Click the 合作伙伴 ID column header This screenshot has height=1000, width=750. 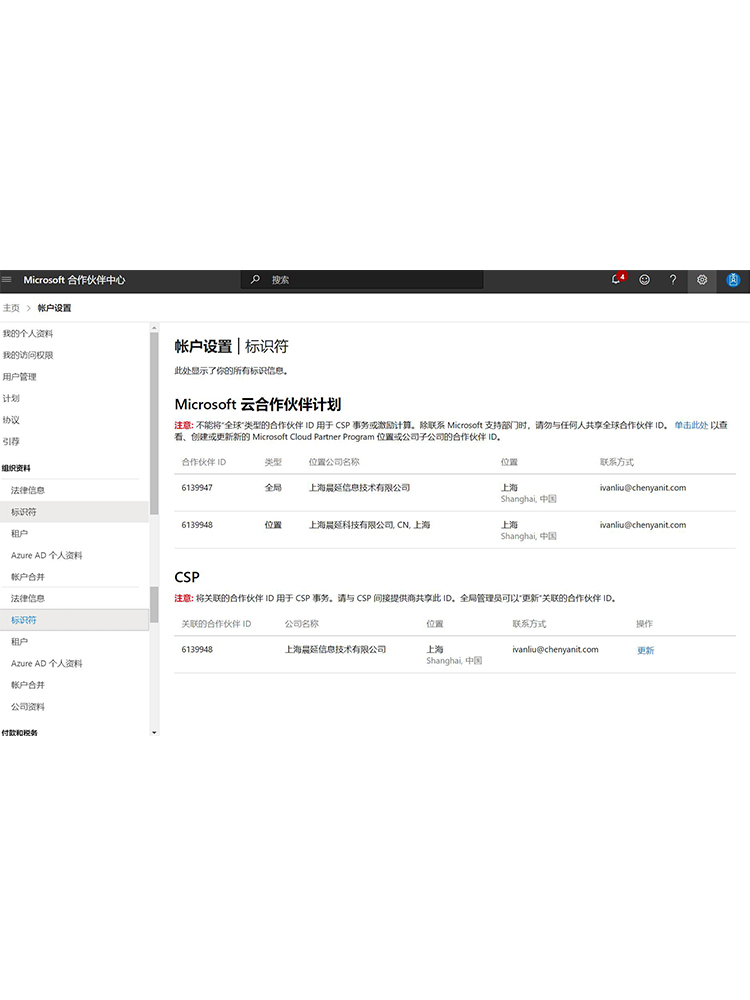pyautogui.click(x=203, y=462)
